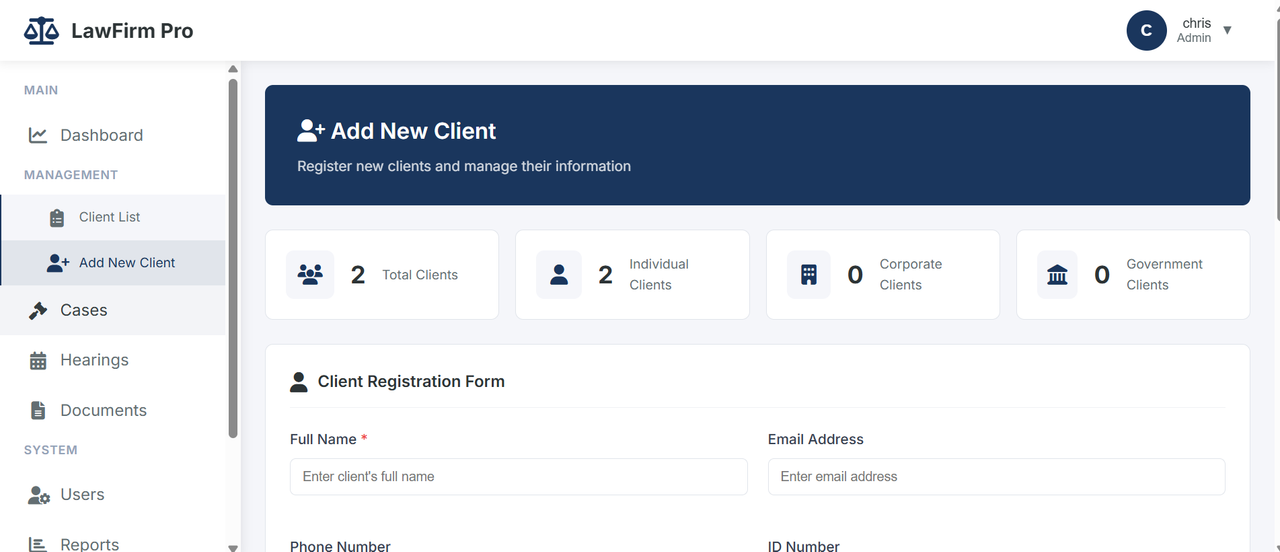Click the Individual Clients stat card
Image resolution: width=1280 pixels, height=552 pixels.
pyautogui.click(x=632, y=275)
